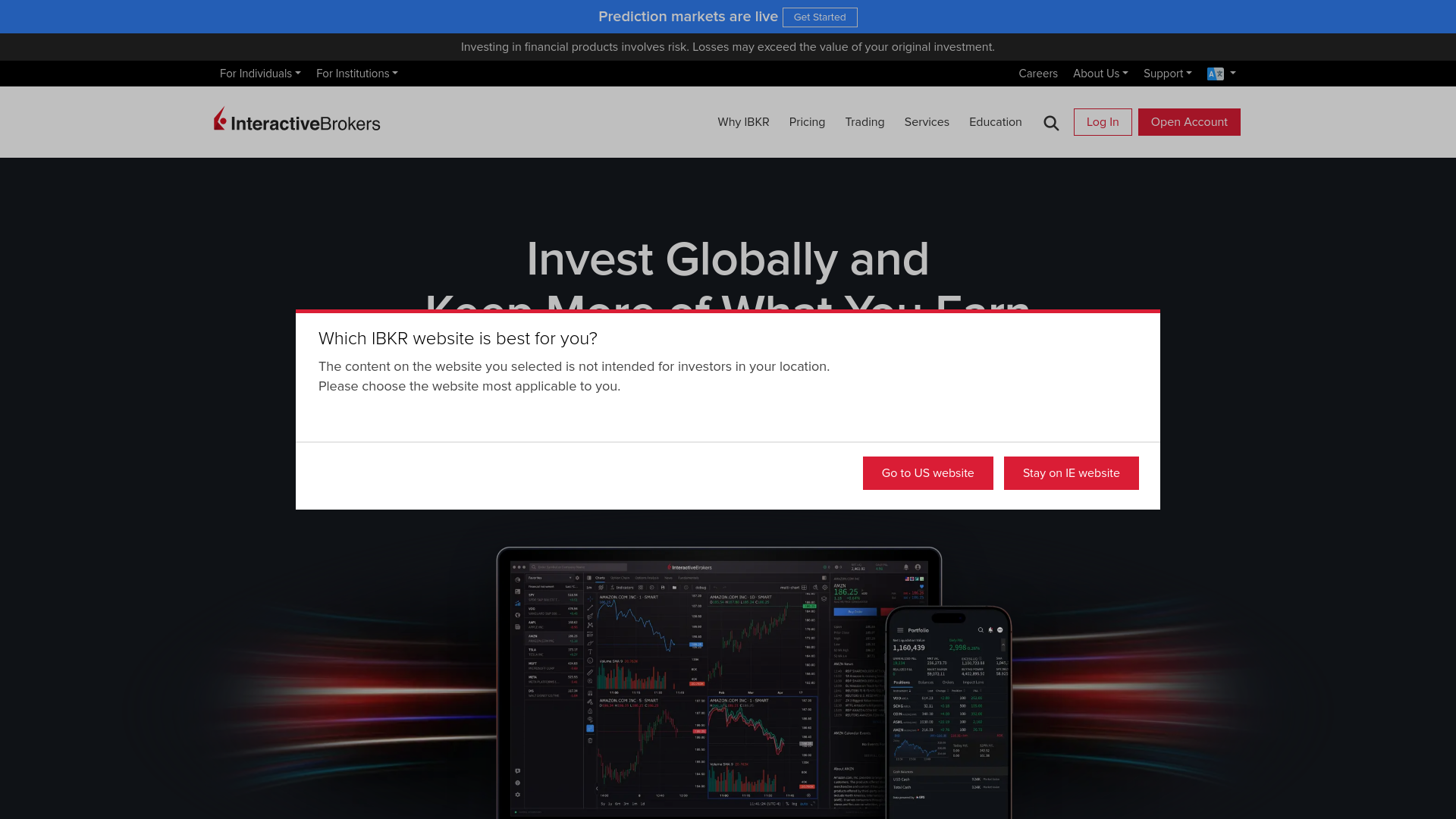Expand the Support menu
This screenshot has height=819, width=1456.
1168,74
